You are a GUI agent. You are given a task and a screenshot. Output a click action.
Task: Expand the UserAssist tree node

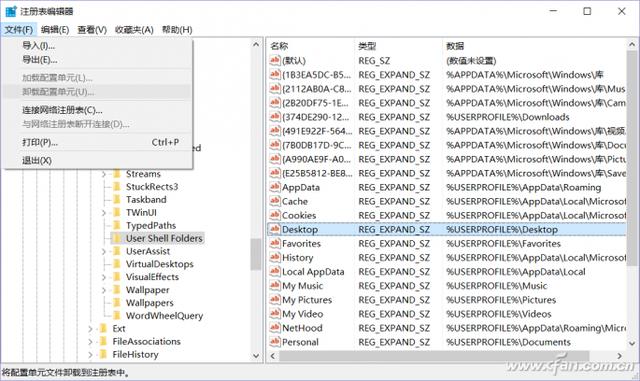pyautogui.click(x=104, y=252)
